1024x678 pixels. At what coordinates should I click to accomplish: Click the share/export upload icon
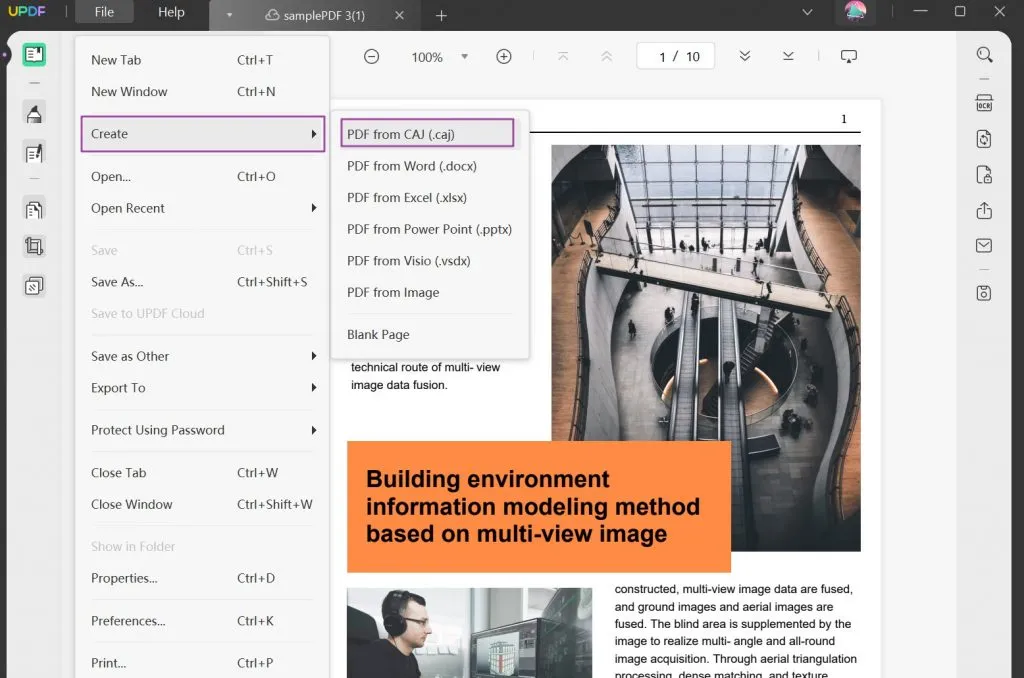coord(984,210)
